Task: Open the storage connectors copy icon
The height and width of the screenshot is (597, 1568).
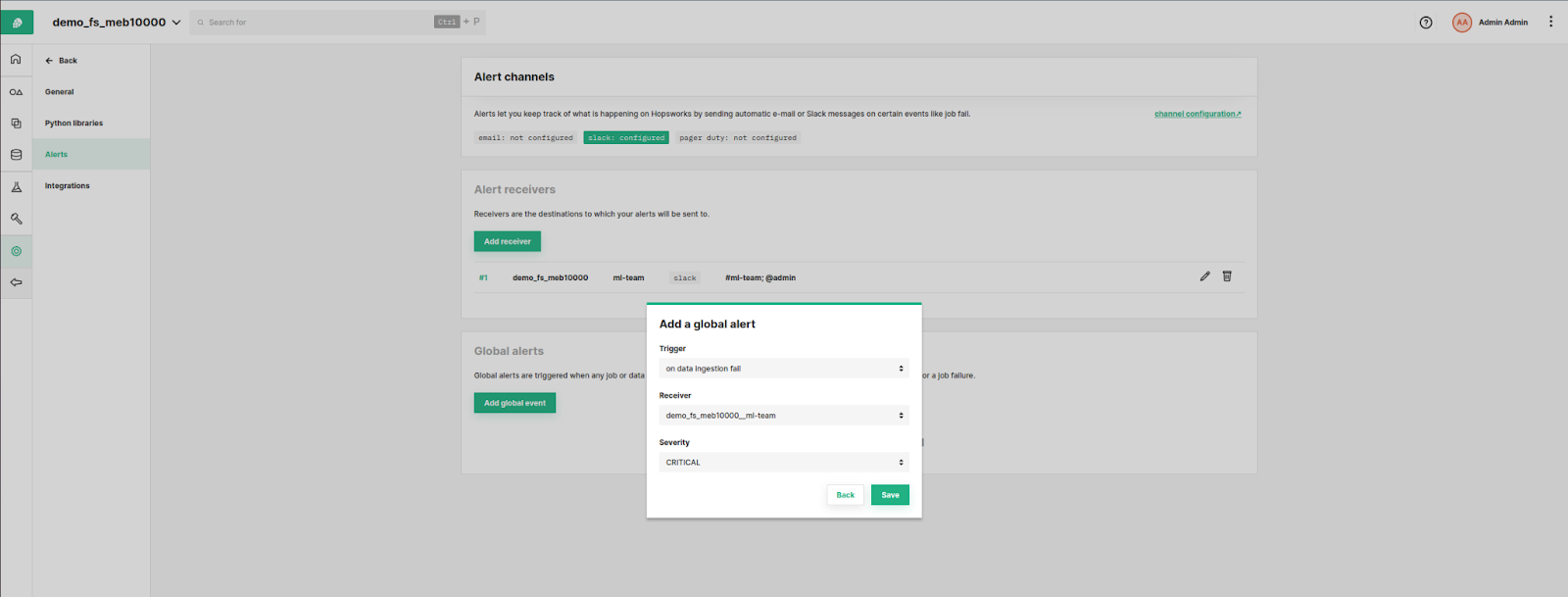Action: [x=16, y=124]
